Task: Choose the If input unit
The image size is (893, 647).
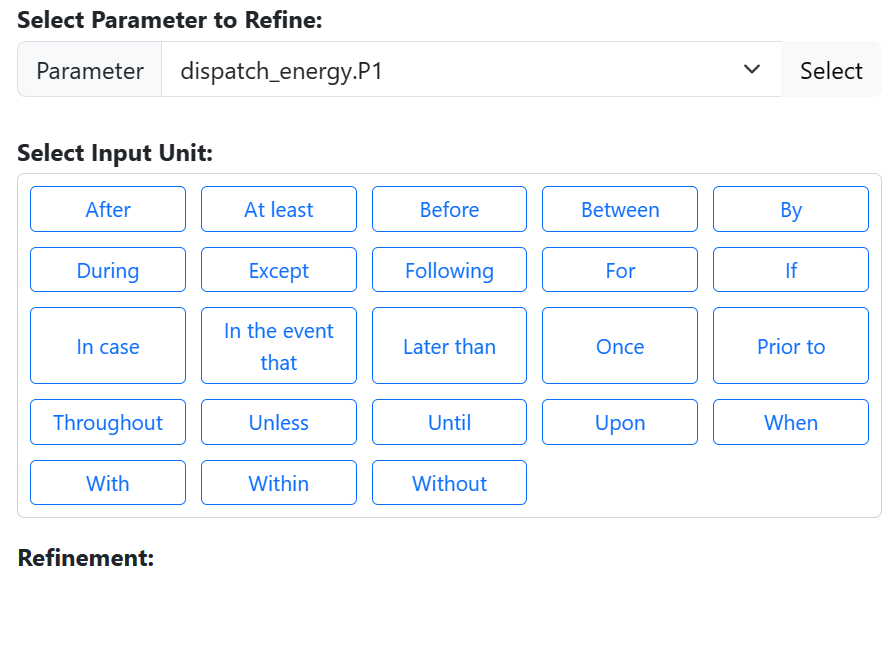Action: tap(791, 270)
